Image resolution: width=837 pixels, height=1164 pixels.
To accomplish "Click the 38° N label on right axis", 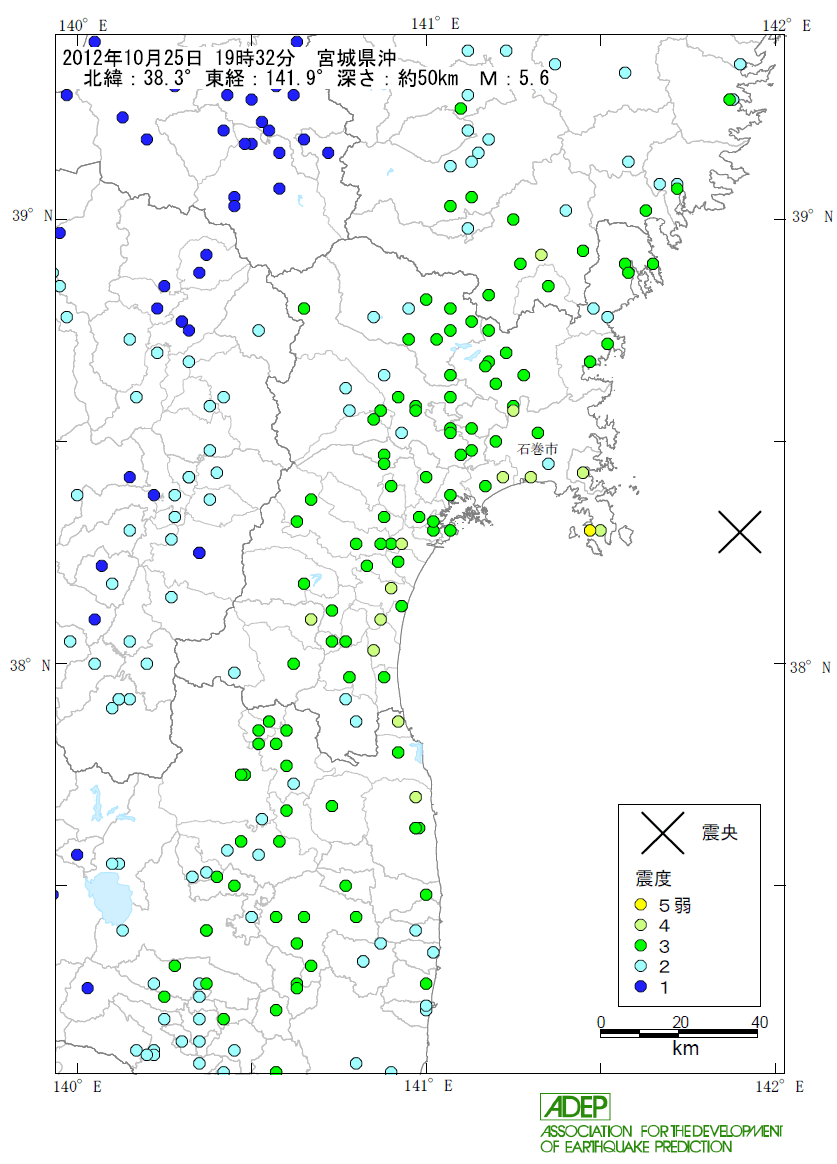I will 810,667.
